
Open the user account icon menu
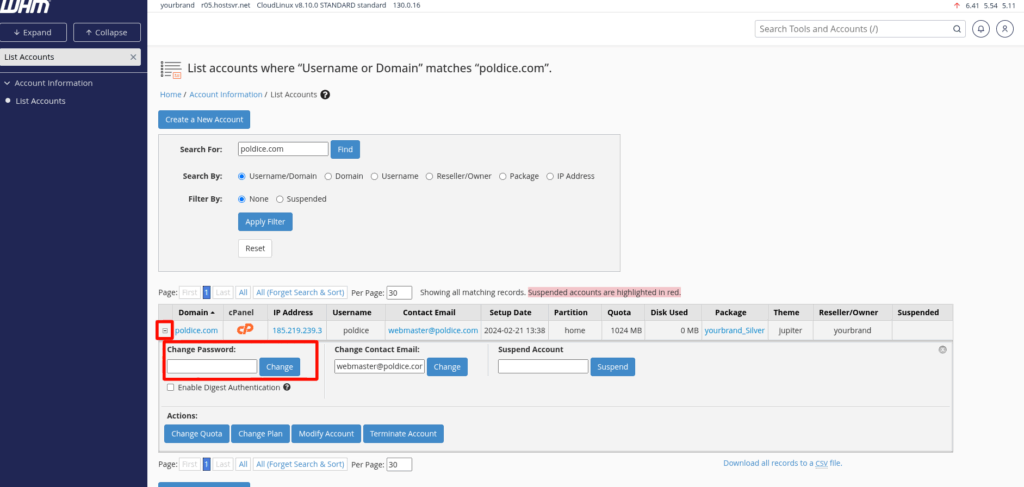point(1005,29)
